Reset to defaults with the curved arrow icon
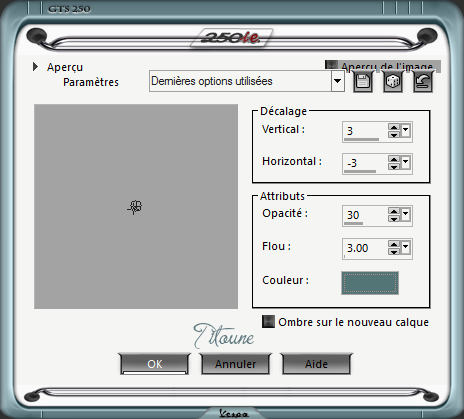The image size is (464, 419). tap(423, 81)
